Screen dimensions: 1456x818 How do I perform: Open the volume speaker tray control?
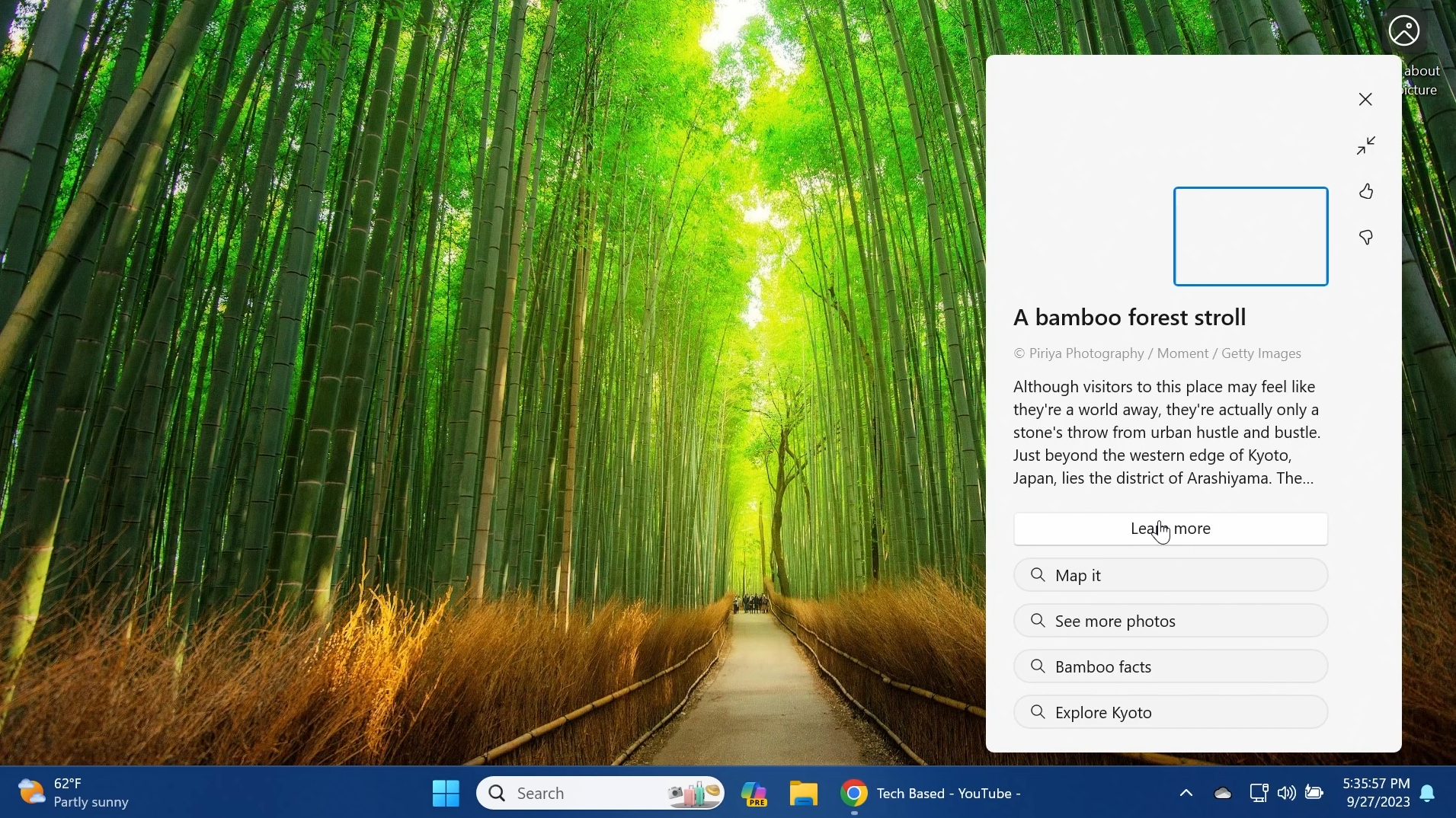click(x=1286, y=793)
